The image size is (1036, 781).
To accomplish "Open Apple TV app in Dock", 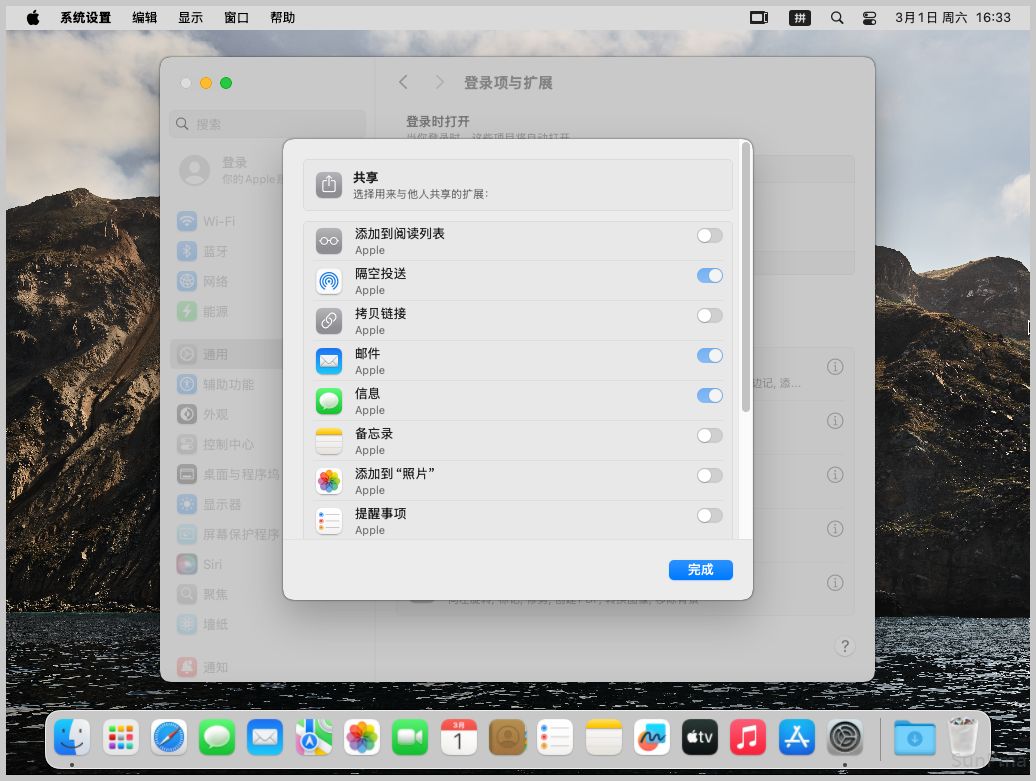I will coord(699,738).
